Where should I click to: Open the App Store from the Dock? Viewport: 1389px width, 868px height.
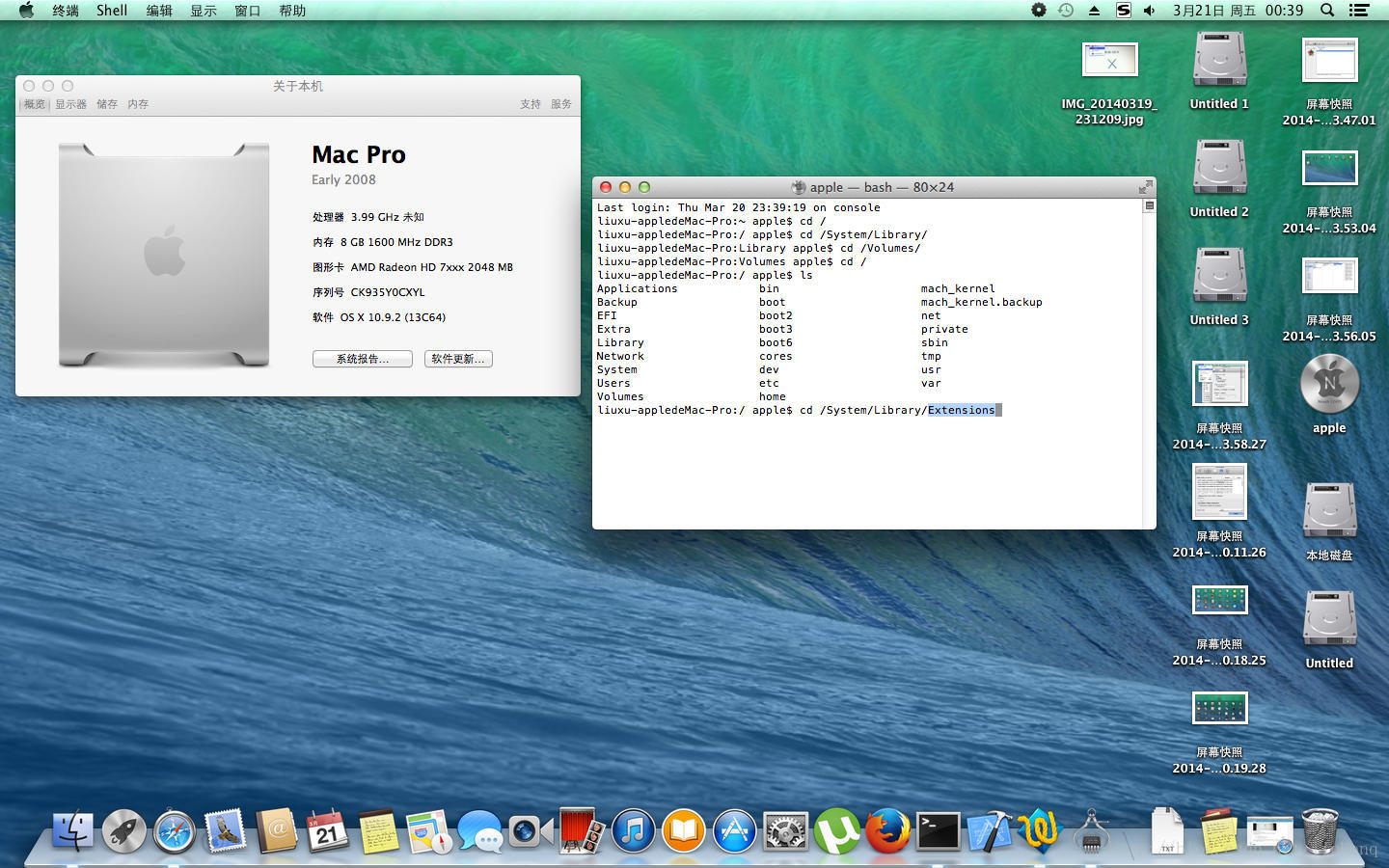(x=734, y=830)
